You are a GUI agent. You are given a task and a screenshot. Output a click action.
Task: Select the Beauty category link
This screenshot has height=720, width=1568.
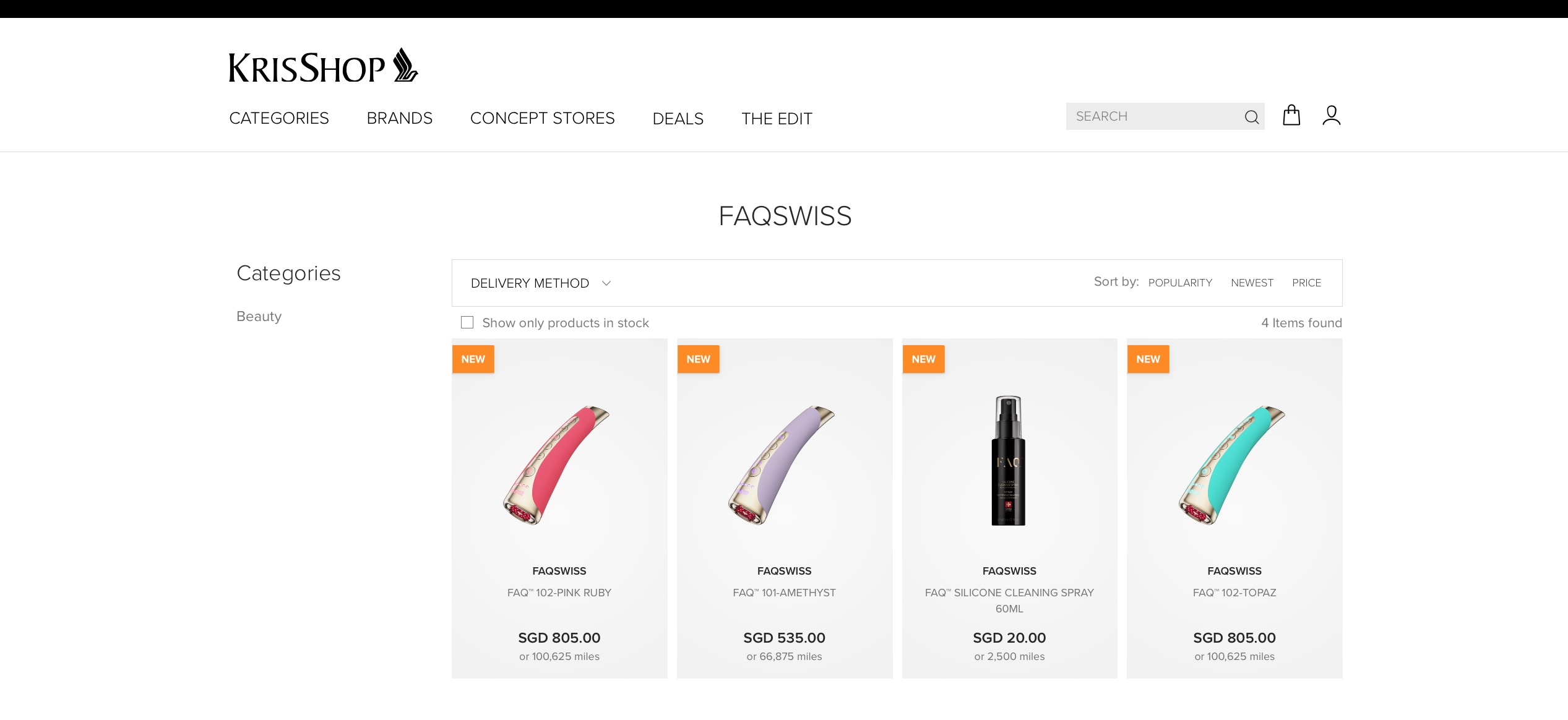(259, 316)
